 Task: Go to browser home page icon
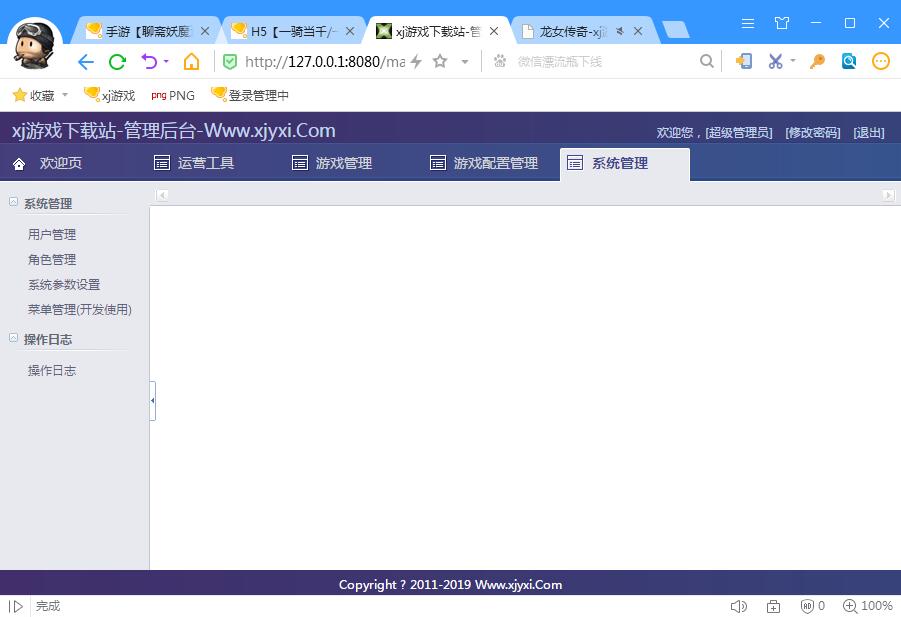(x=191, y=62)
